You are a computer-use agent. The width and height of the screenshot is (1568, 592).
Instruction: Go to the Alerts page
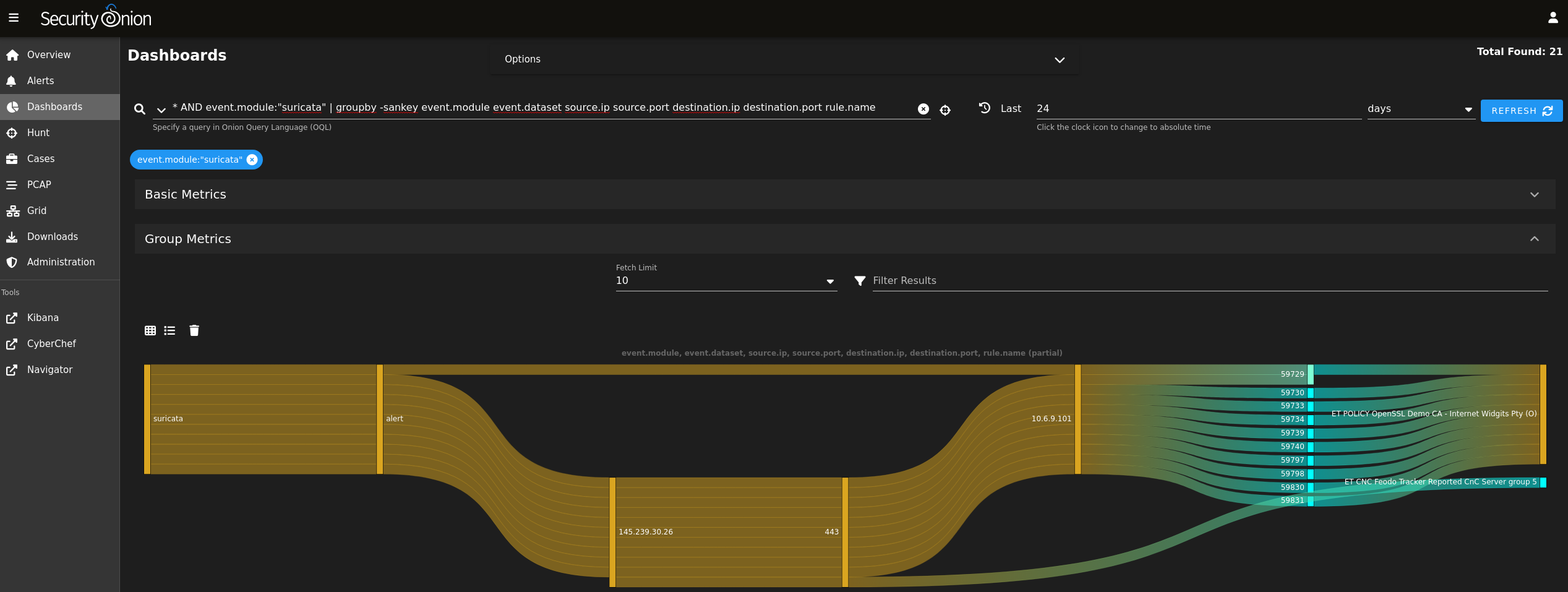(x=60, y=81)
